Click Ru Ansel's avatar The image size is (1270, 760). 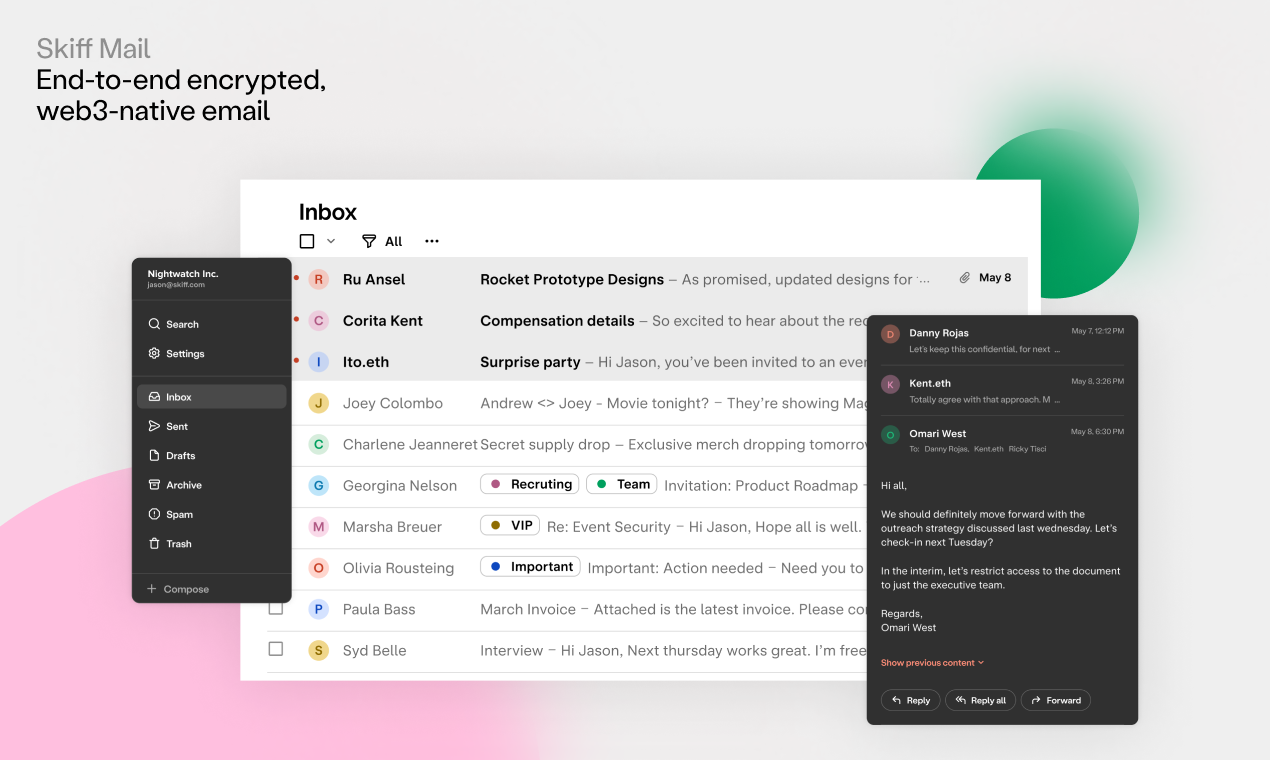pos(319,279)
